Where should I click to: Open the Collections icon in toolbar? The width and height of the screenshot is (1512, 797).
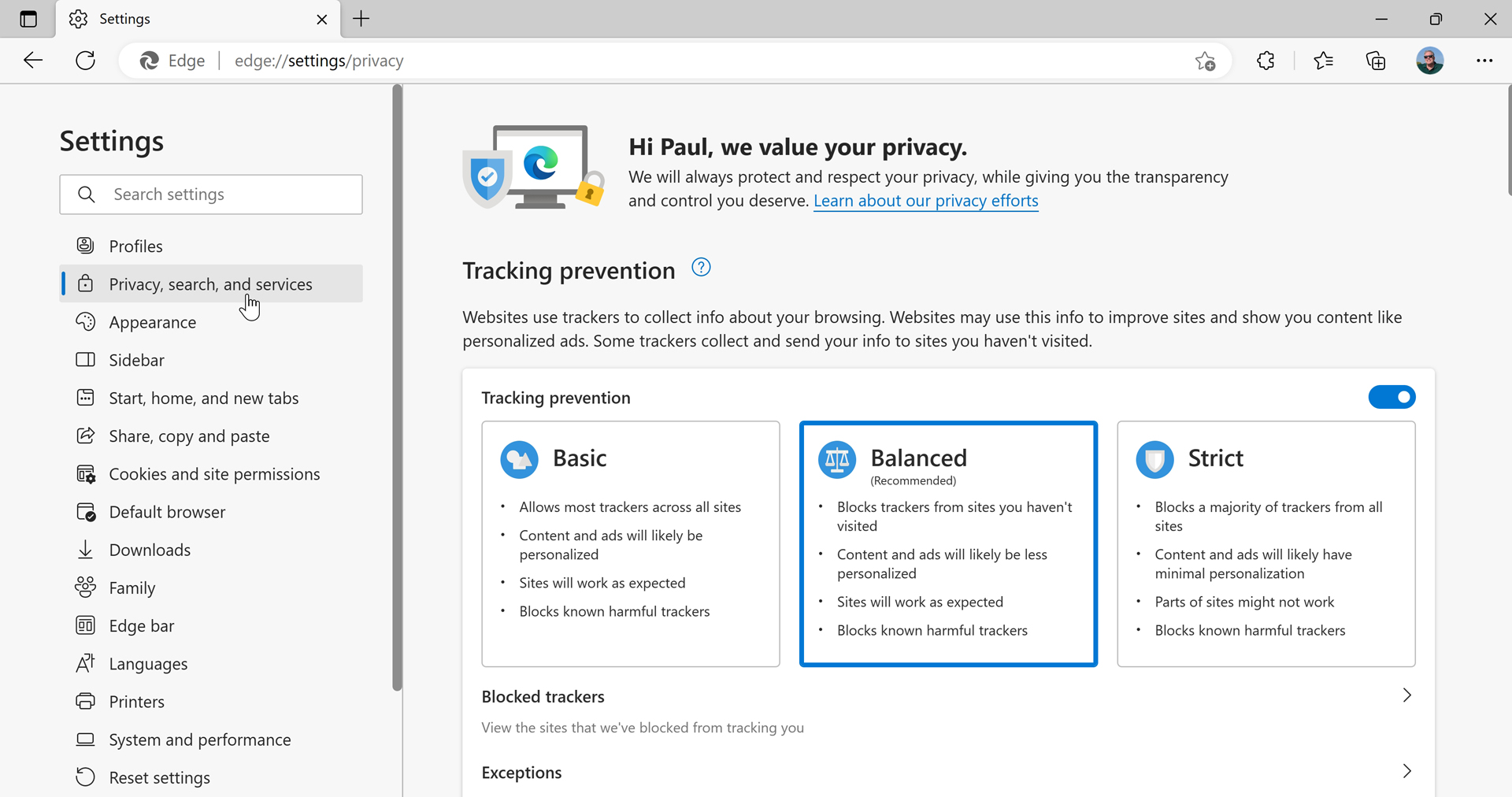1376,61
